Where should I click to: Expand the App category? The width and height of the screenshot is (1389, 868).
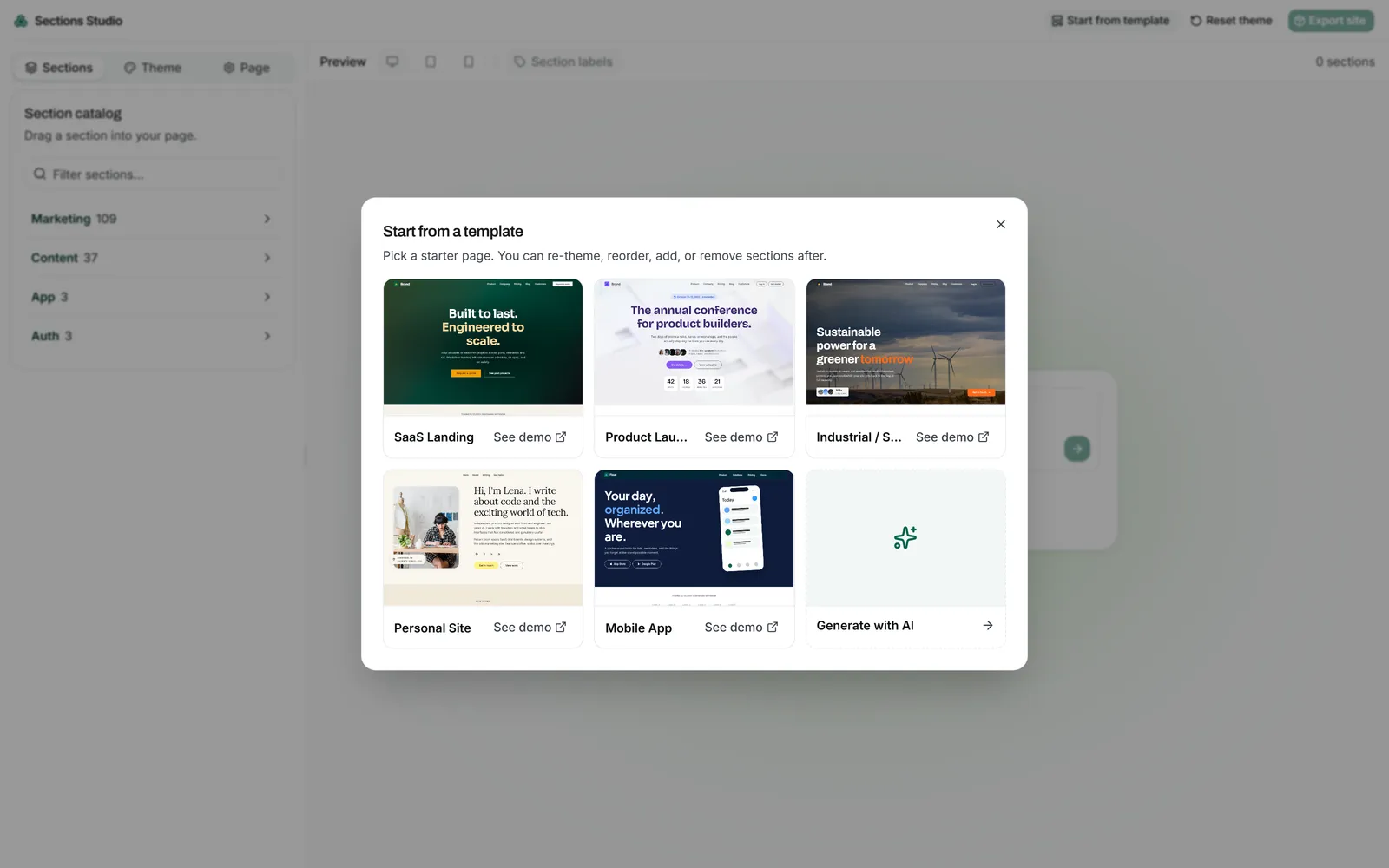pyautogui.click(x=152, y=297)
